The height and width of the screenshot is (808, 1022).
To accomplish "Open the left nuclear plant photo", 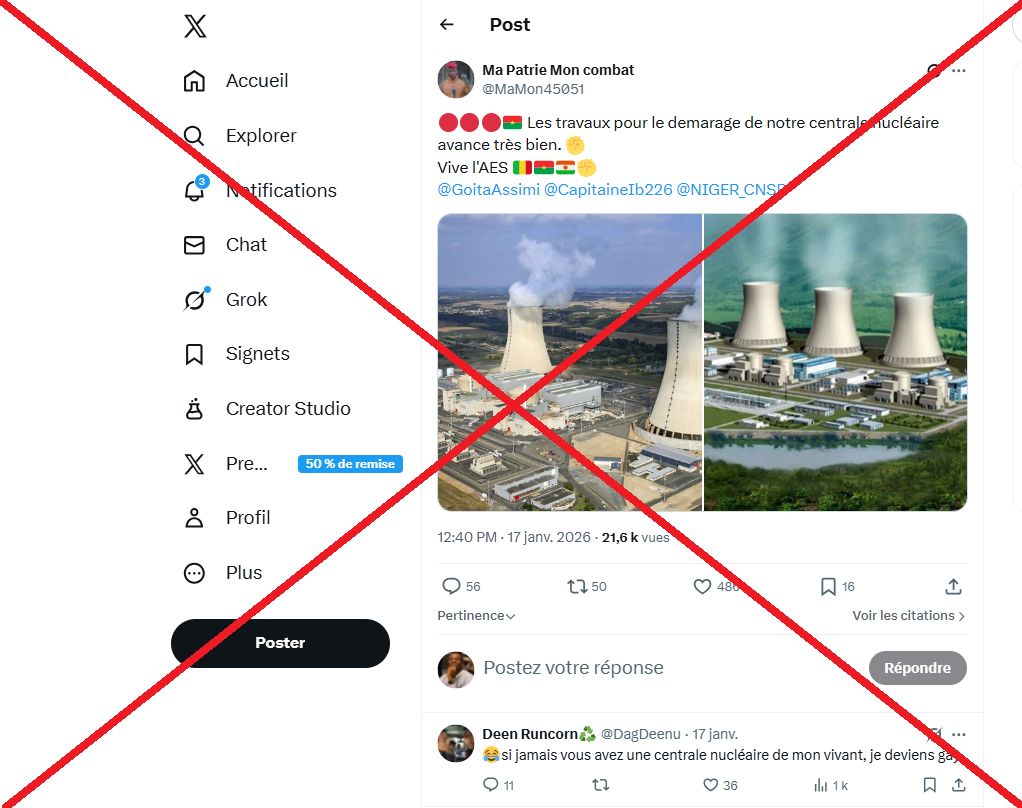I will [x=570, y=362].
